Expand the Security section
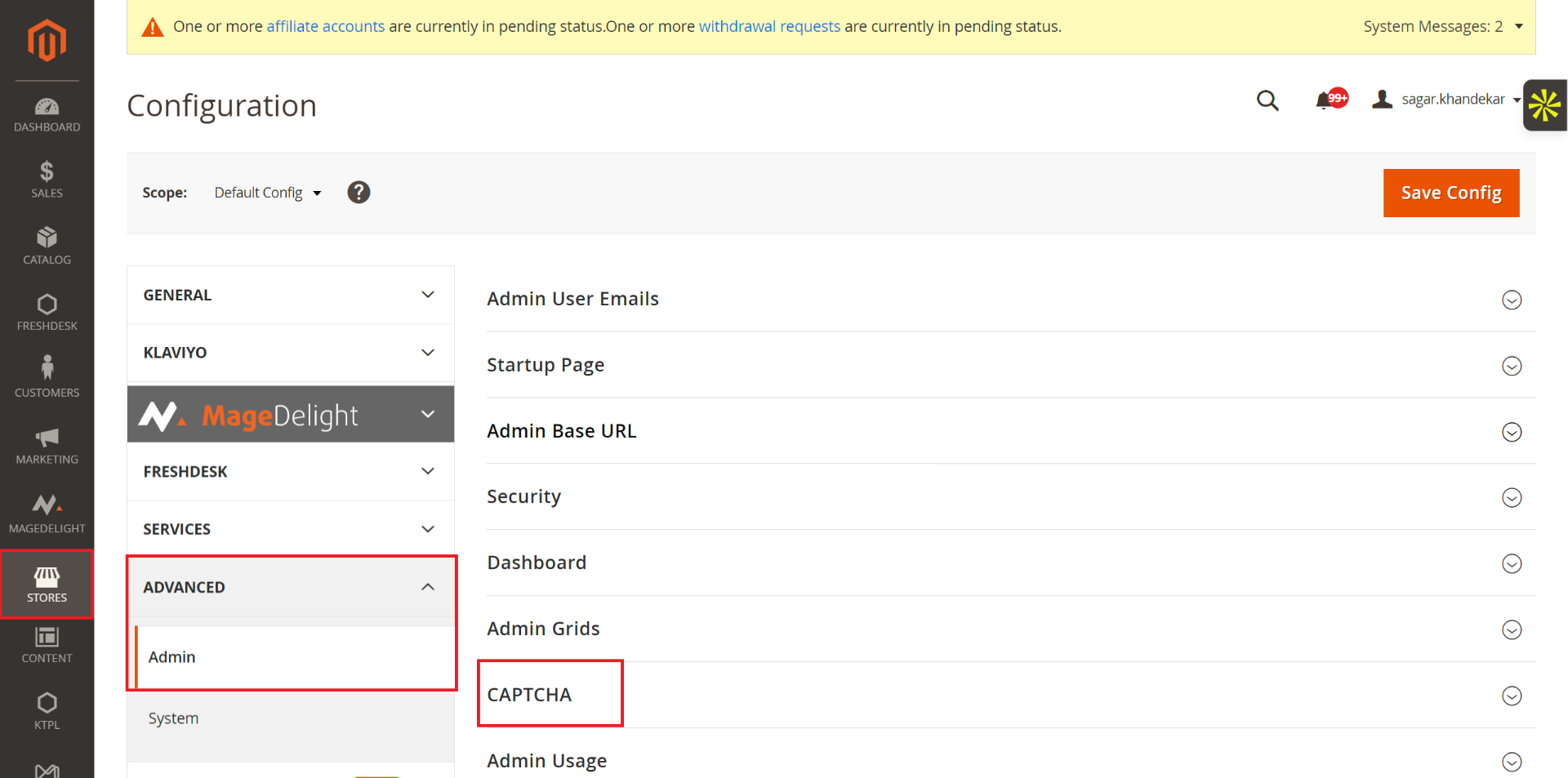This screenshot has width=1568, height=778. click(1011, 497)
